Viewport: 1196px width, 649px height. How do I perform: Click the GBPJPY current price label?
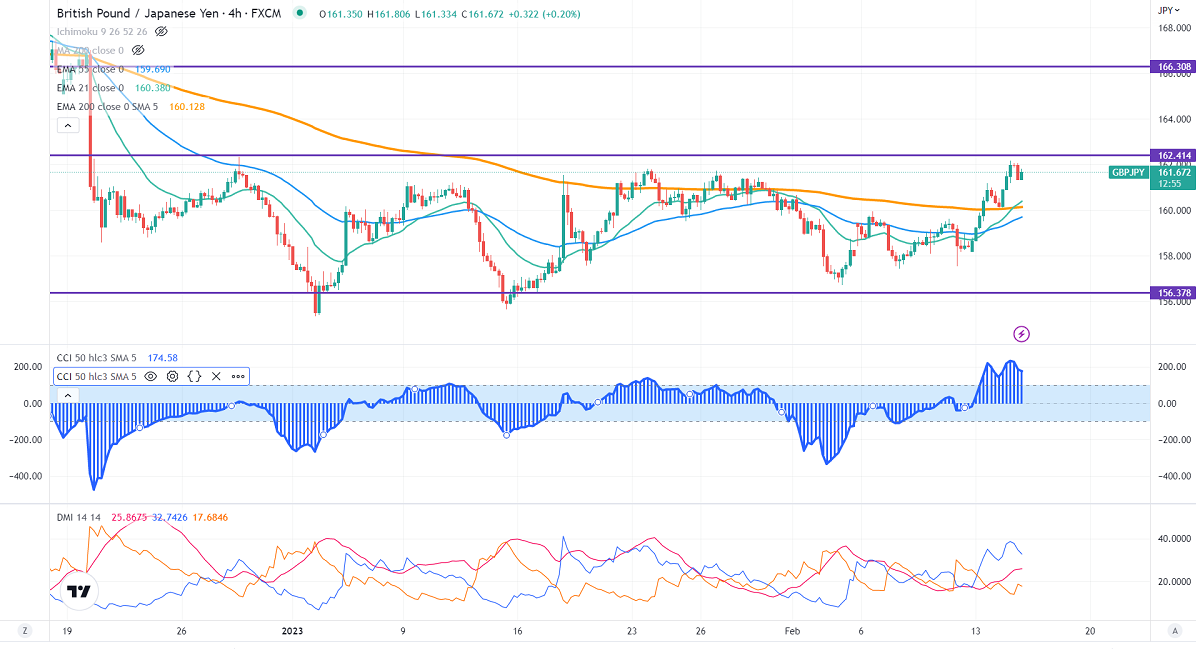[1130, 172]
